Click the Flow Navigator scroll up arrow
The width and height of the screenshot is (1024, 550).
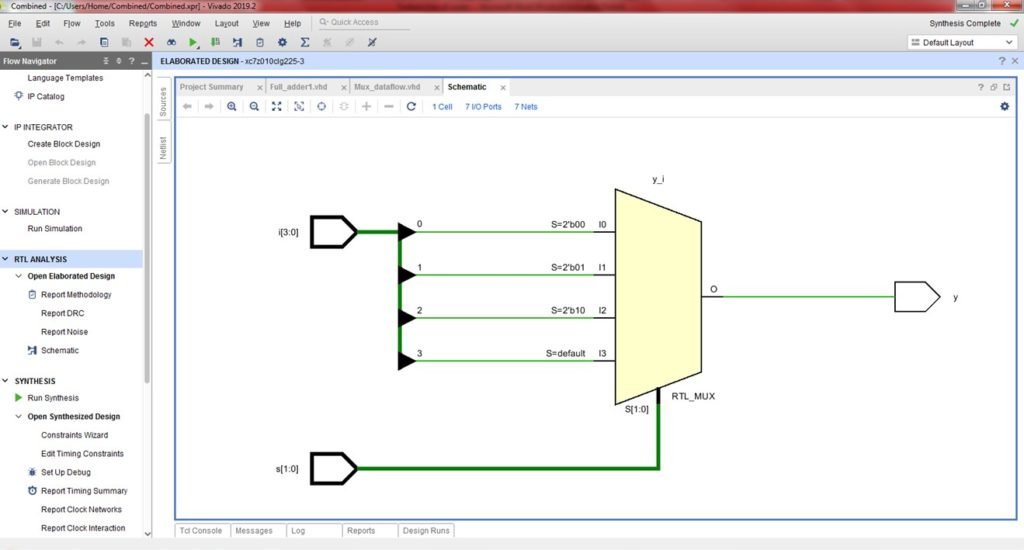[x=148, y=76]
